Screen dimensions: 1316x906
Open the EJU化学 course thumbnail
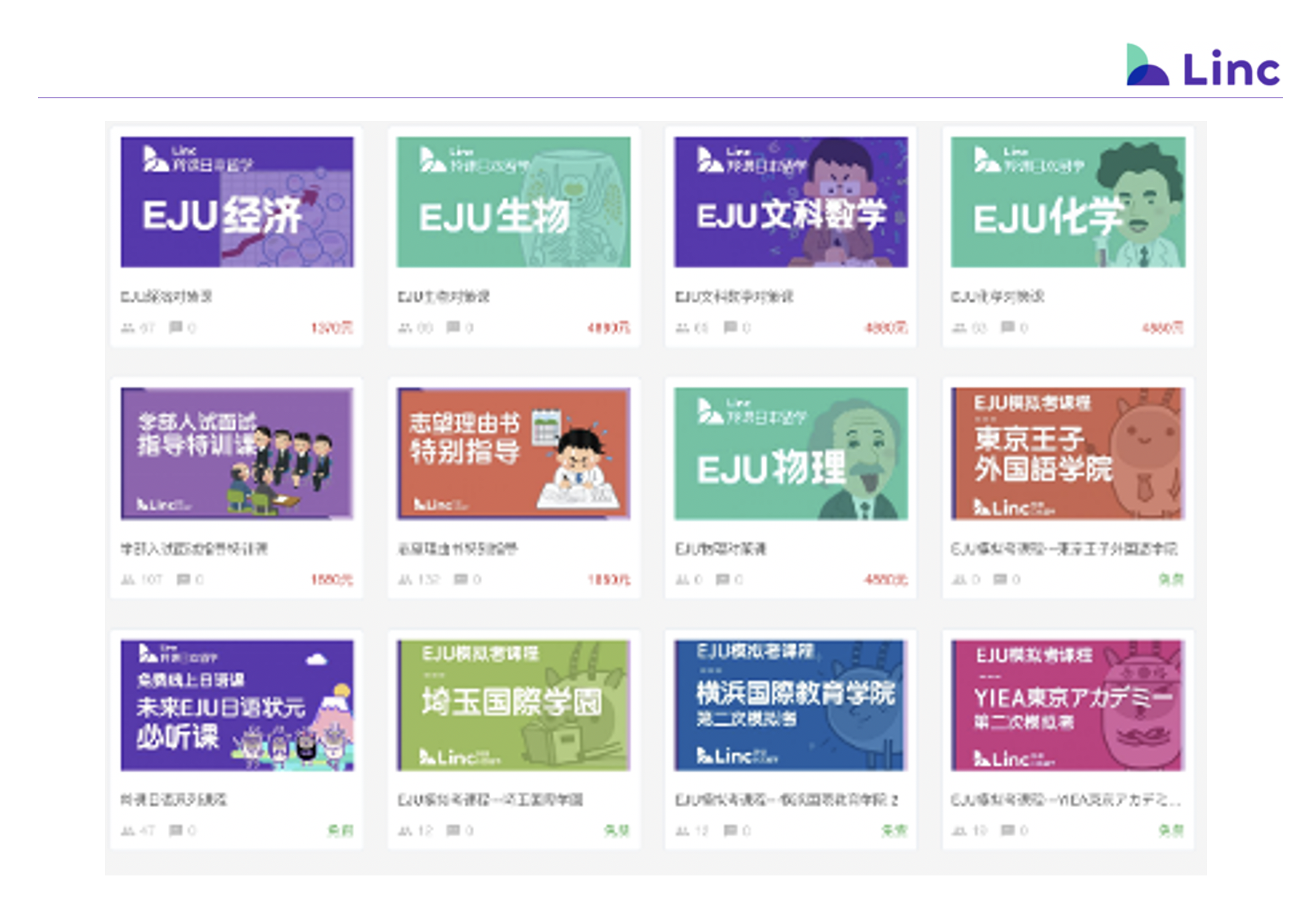click(1068, 202)
